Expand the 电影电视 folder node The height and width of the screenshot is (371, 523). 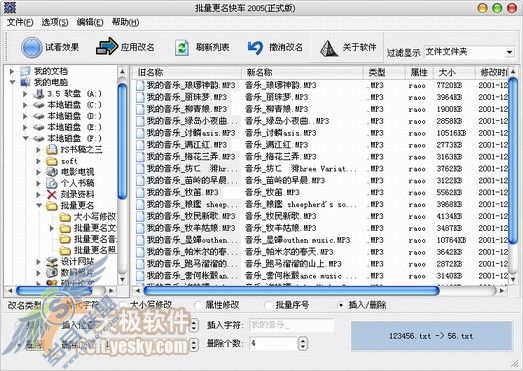click(x=38, y=172)
